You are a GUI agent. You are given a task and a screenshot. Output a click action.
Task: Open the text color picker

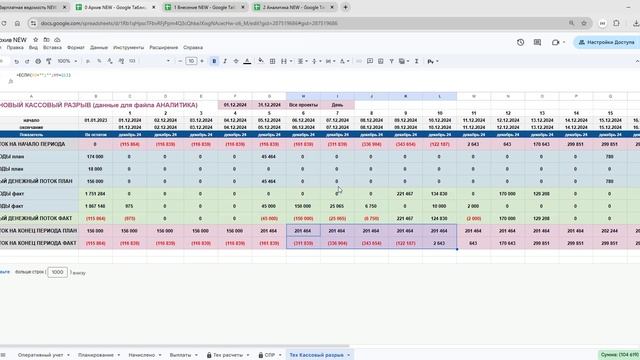tap(247, 61)
